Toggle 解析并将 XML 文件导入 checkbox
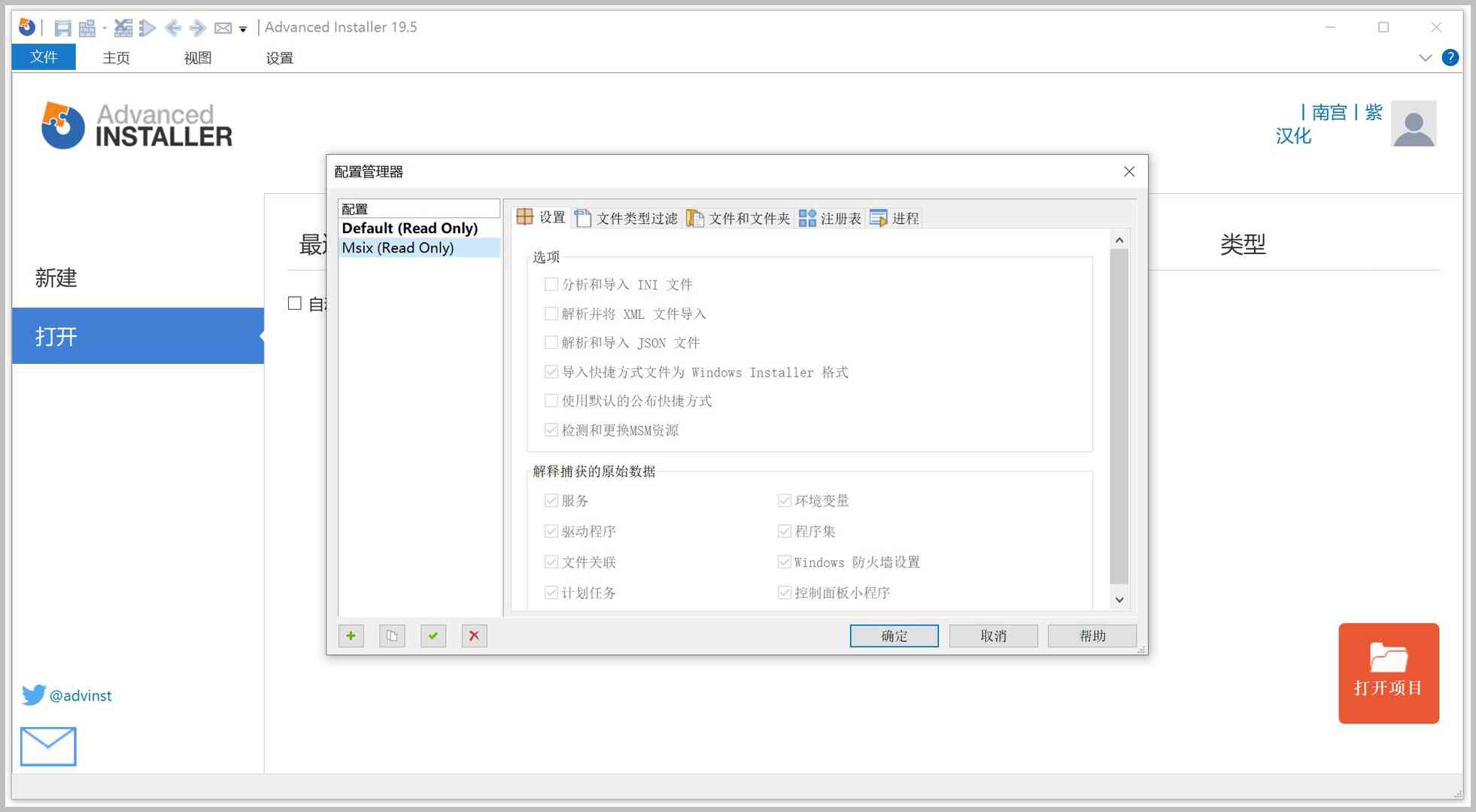The width and height of the screenshot is (1476, 812). pyautogui.click(x=551, y=314)
